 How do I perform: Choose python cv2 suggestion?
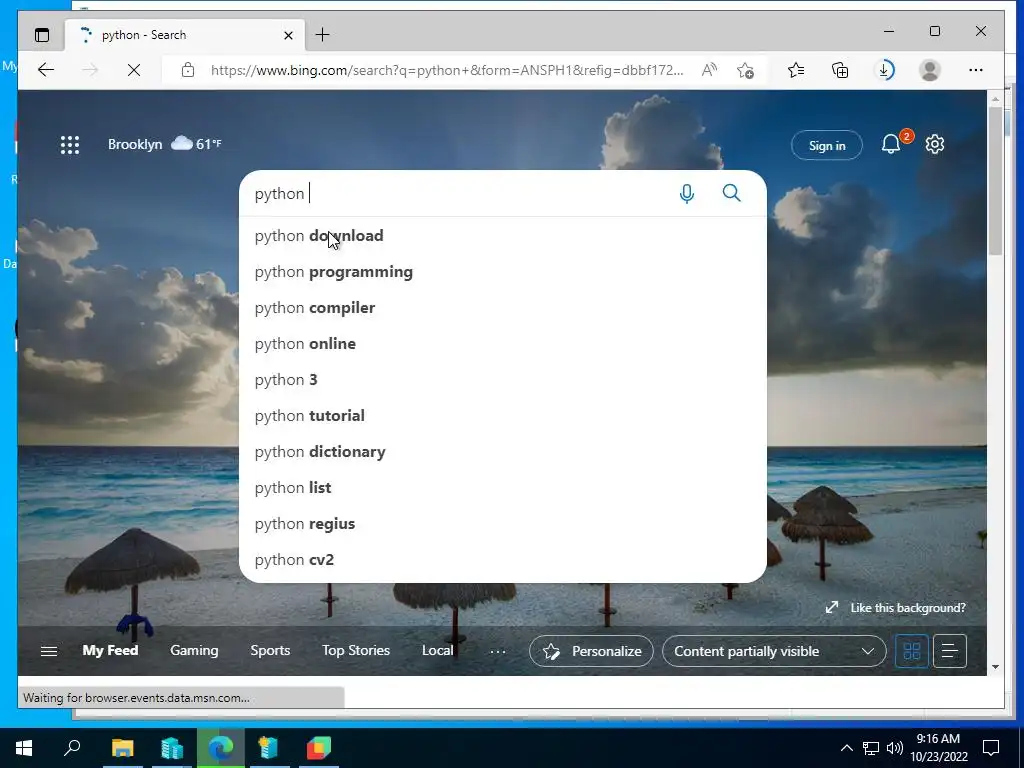503,560
